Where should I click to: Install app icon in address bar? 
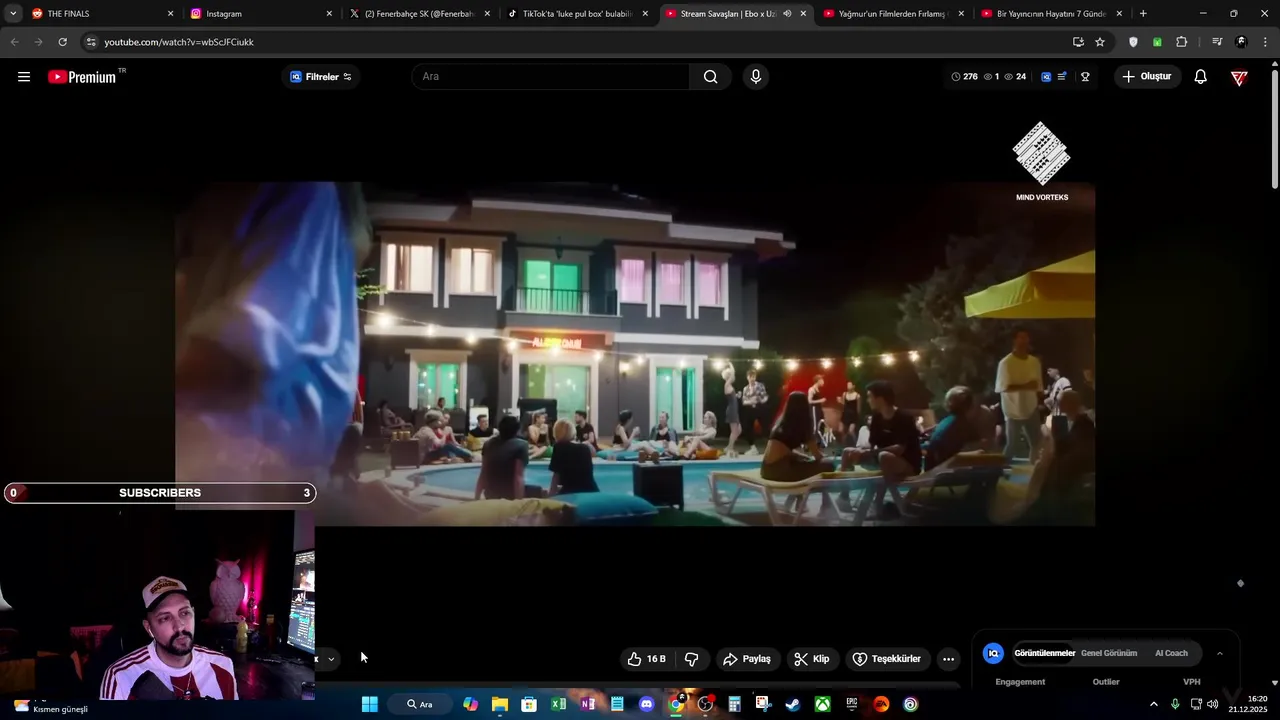1078,42
